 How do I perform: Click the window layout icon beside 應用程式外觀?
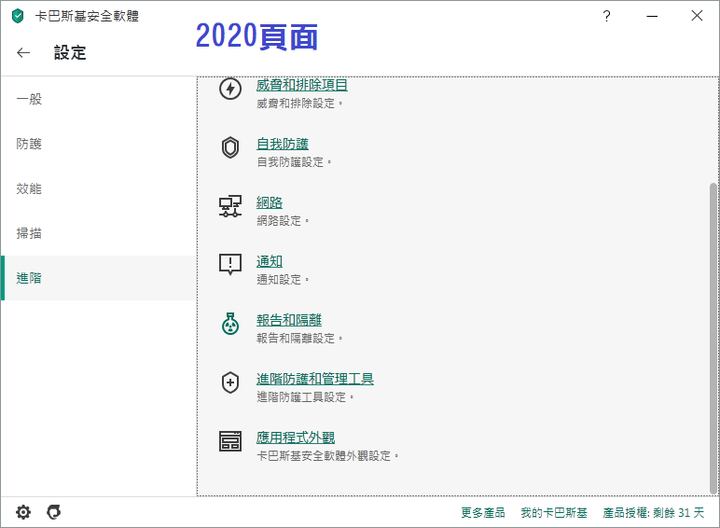tap(230, 441)
